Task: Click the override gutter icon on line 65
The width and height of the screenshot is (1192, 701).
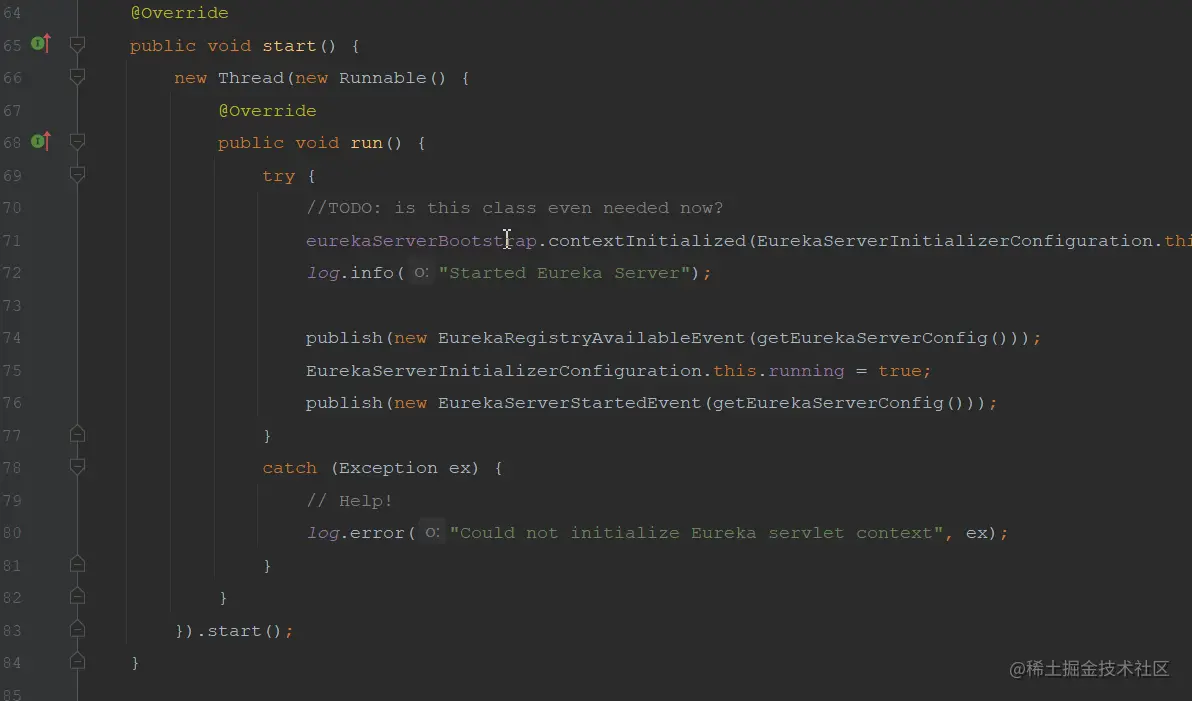Action: pyautogui.click(x=41, y=44)
